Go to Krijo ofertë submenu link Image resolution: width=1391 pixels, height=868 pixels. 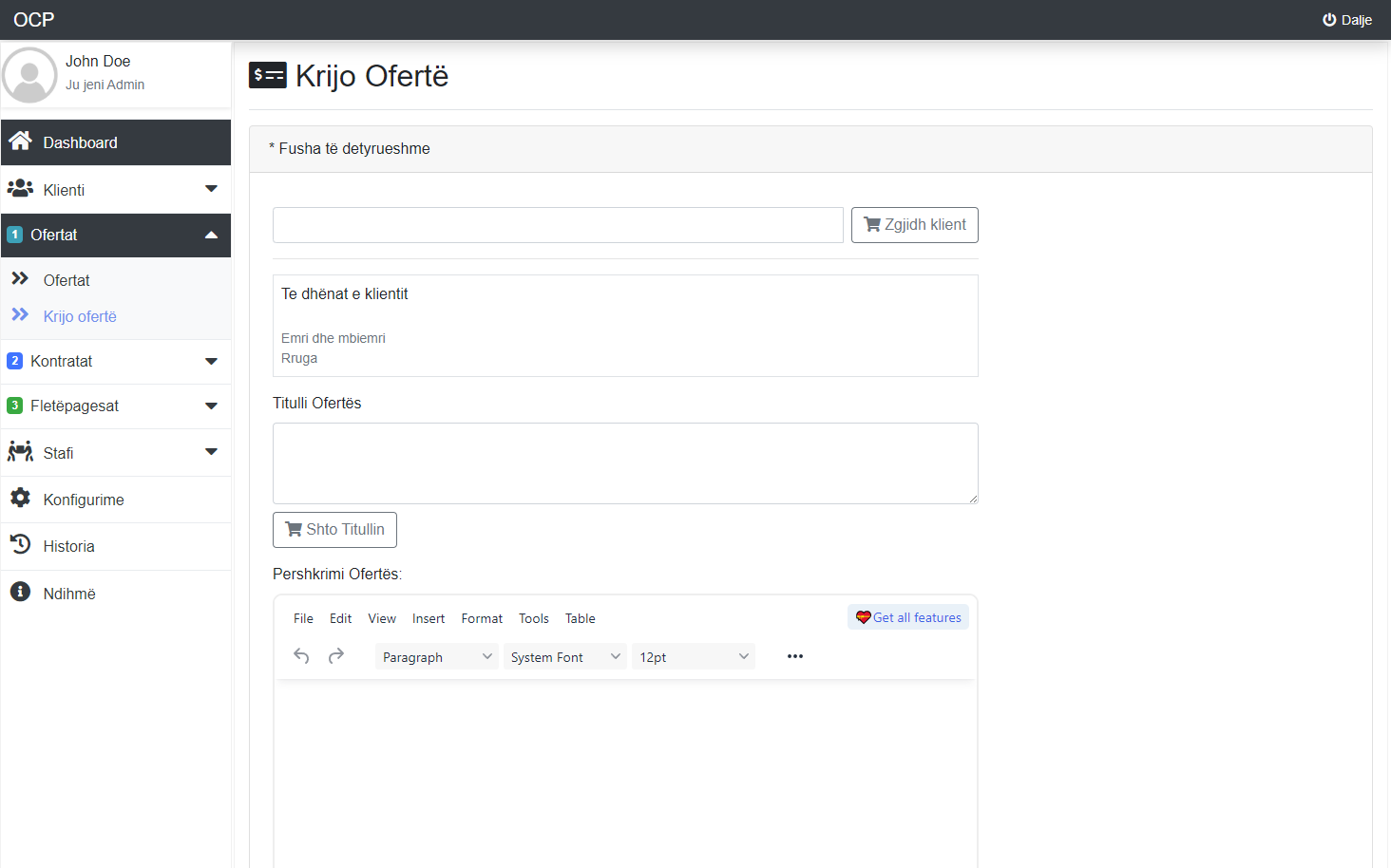[80, 316]
